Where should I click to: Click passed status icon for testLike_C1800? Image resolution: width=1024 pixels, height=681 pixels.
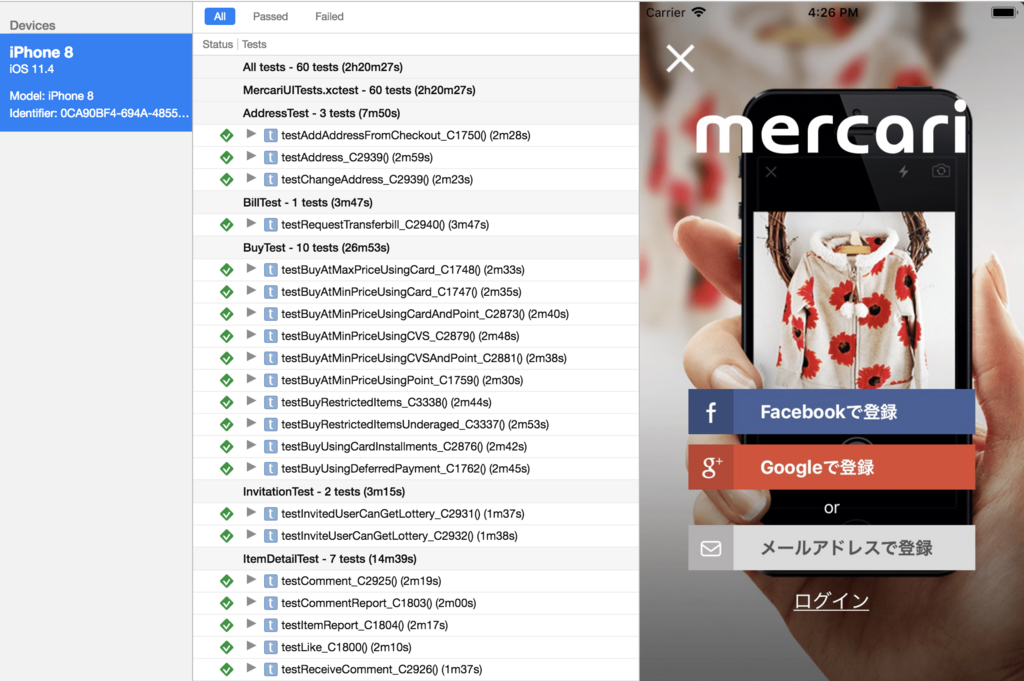227,647
